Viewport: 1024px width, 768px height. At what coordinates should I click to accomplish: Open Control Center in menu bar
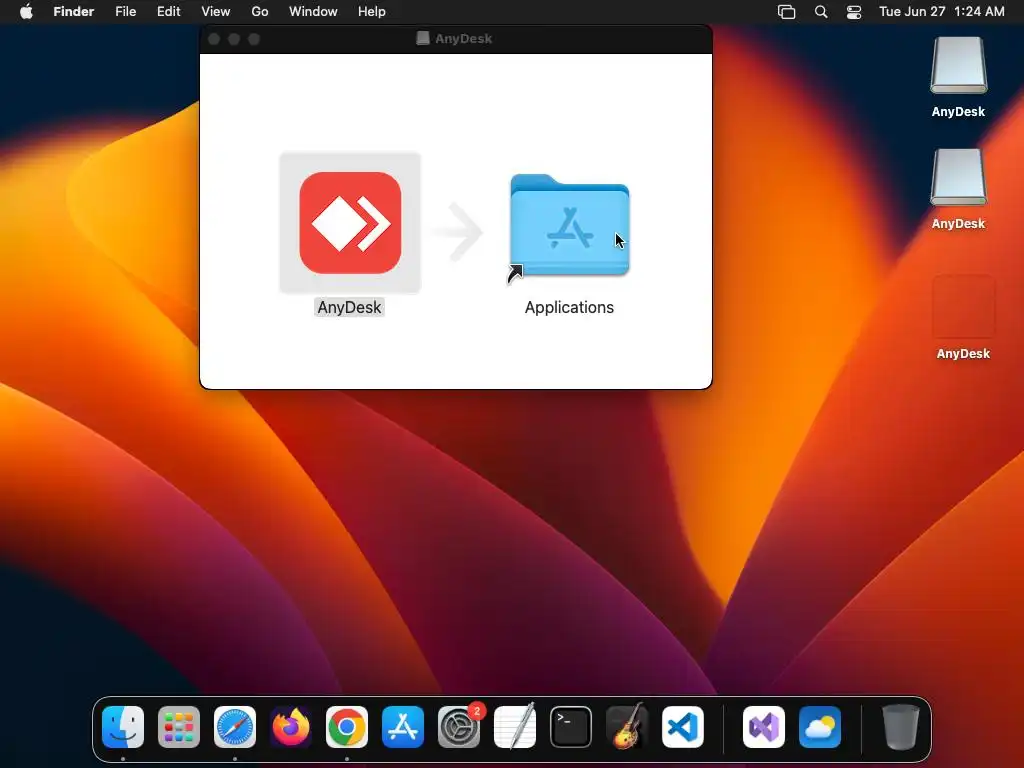(x=854, y=12)
